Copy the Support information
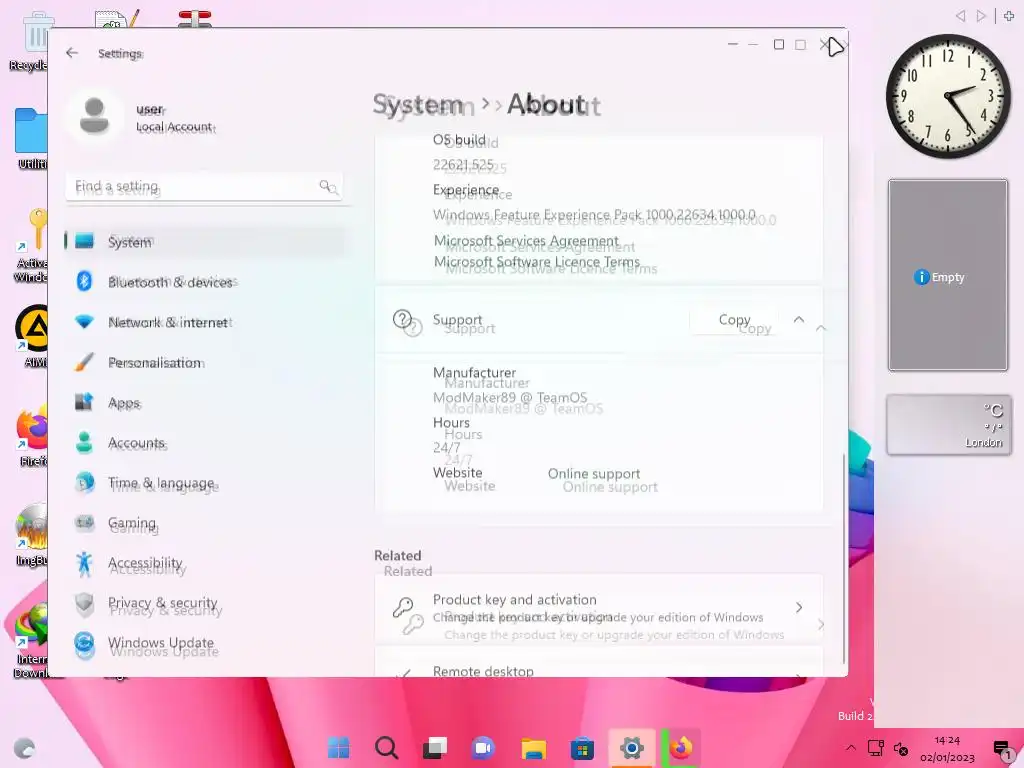 pyautogui.click(x=734, y=320)
